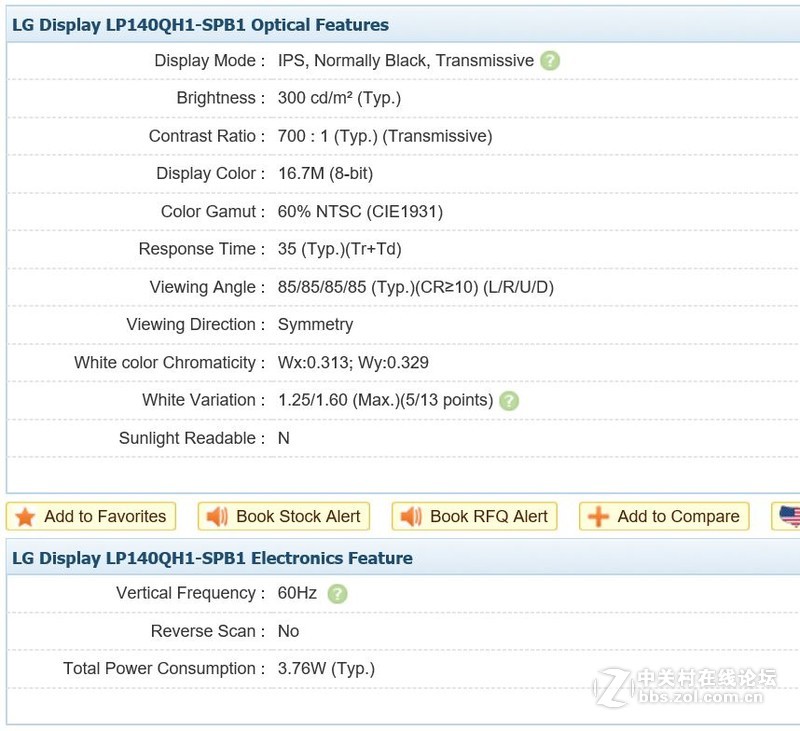Click the Display Mode label
Viewport: 800px width, 731px height.
(210, 61)
